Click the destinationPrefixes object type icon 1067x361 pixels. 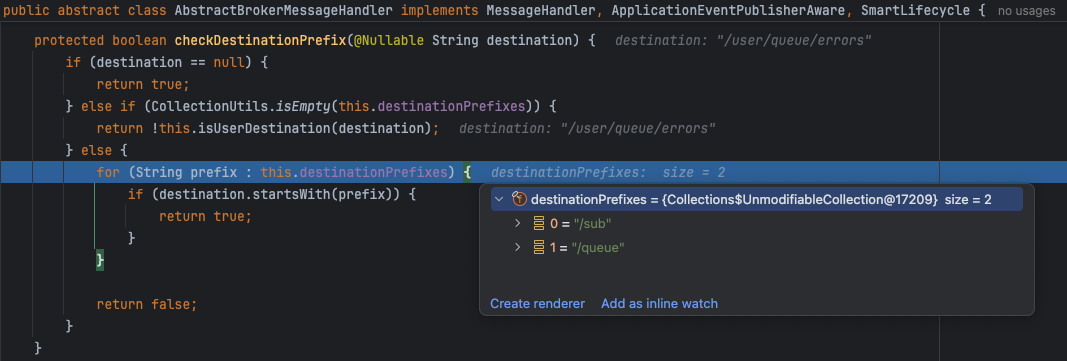tap(519, 199)
